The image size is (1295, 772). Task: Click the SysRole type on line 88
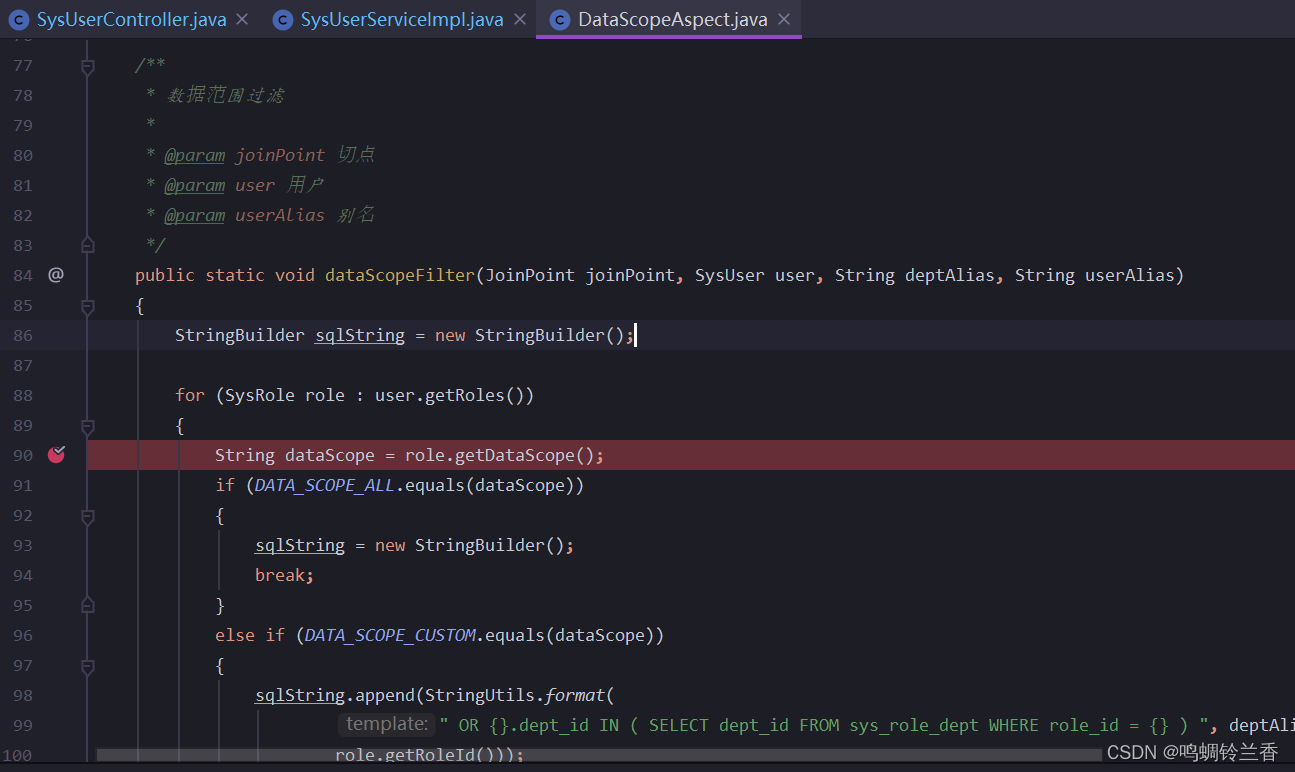pyautogui.click(x=260, y=395)
